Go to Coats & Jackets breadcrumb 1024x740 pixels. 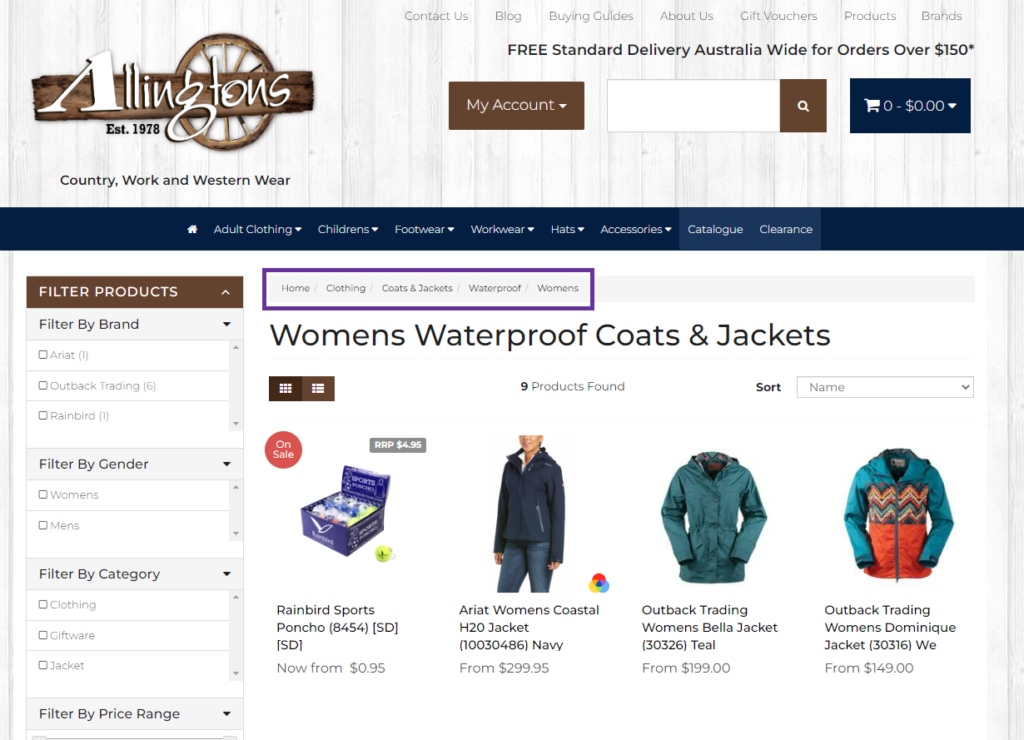click(x=417, y=288)
